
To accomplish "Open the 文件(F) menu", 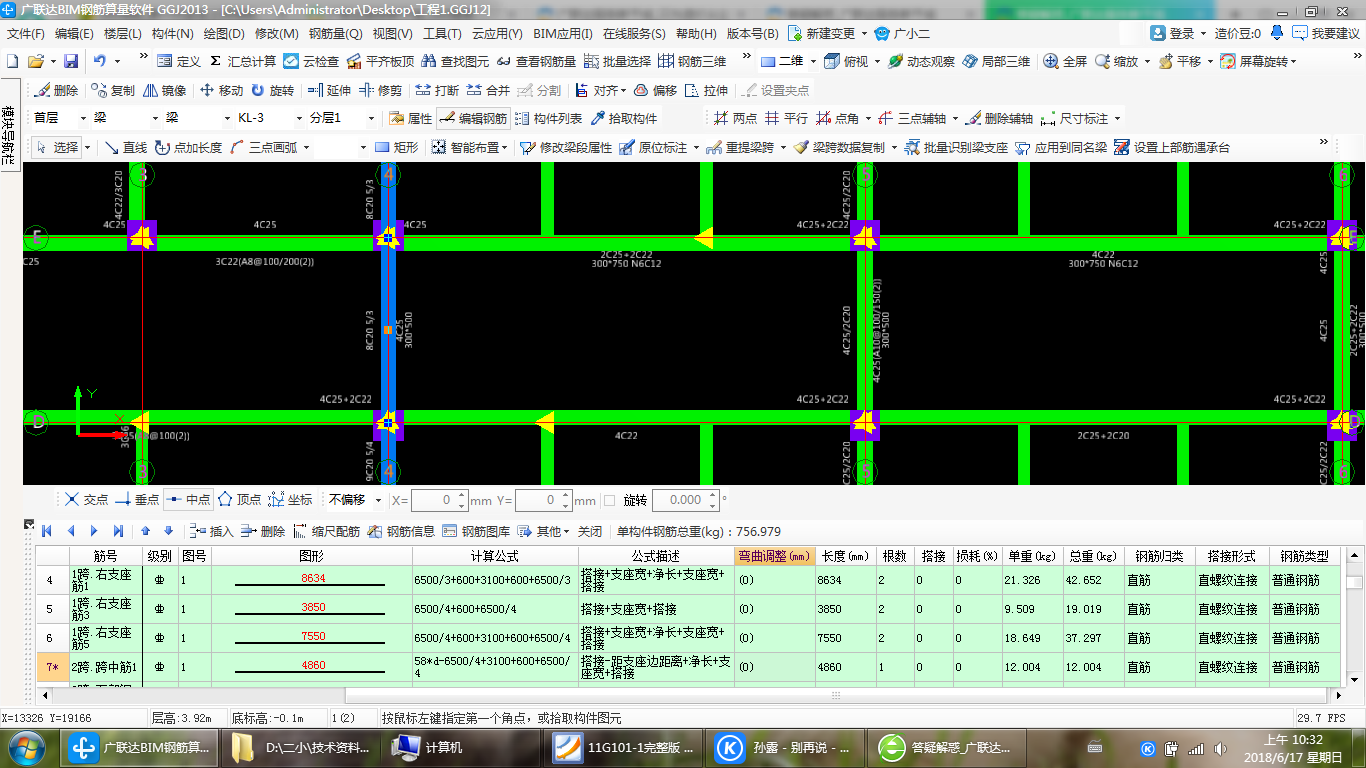I will [x=26, y=33].
